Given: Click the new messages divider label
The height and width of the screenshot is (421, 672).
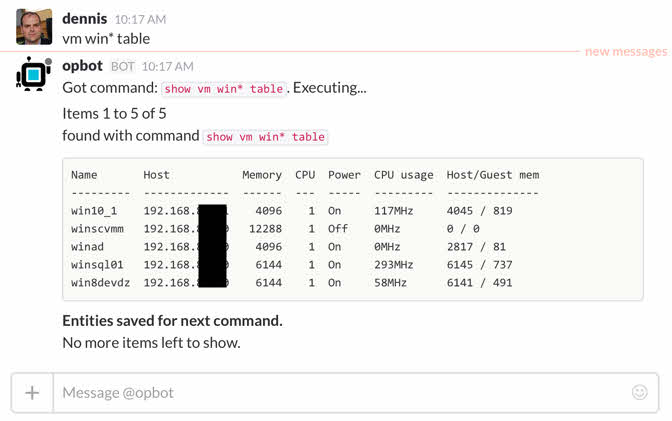Looking at the screenshot, I should click(626, 51).
